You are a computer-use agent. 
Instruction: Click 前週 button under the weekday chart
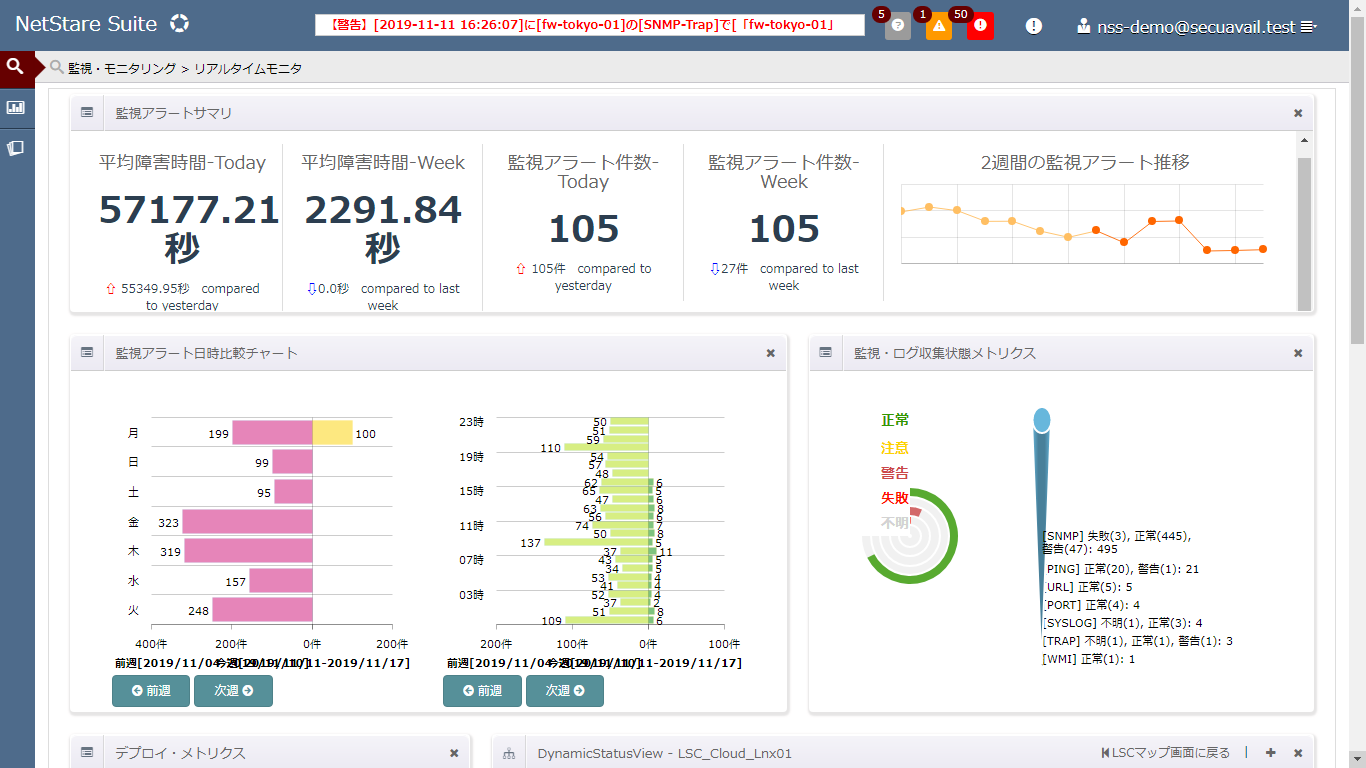[x=151, y=691]
